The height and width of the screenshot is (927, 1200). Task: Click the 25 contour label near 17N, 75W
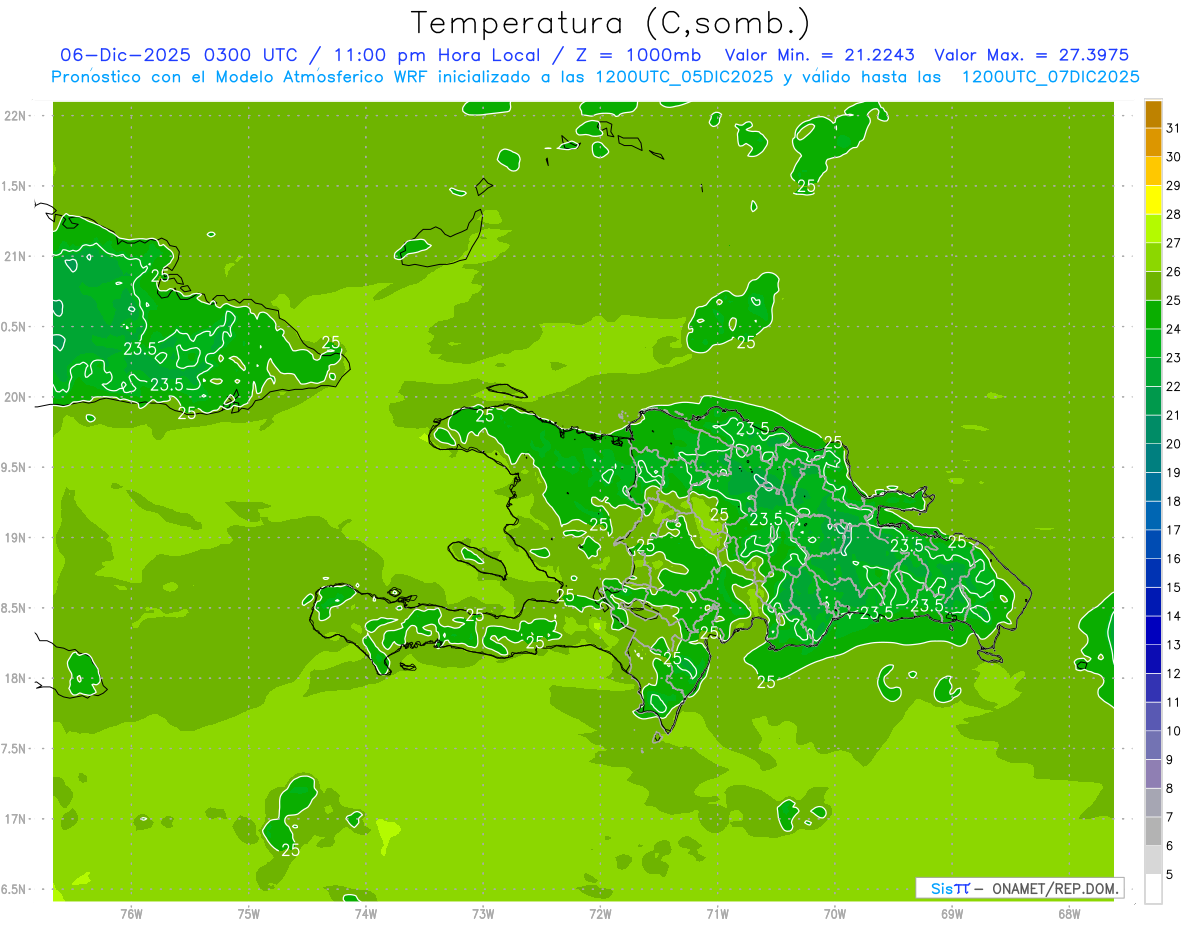click(291, 850)
